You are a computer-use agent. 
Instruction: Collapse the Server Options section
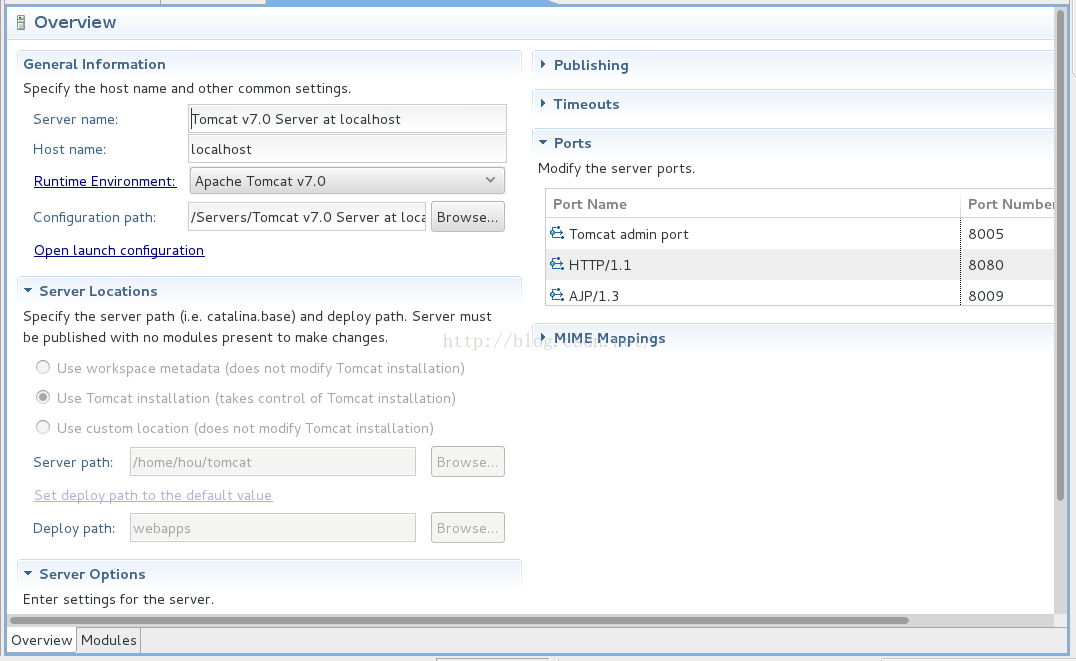pos(27,574)
